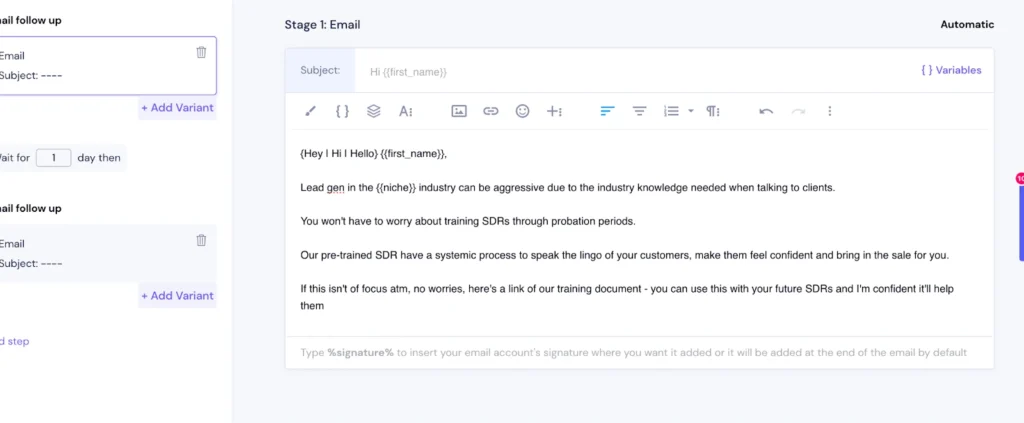1024x423 pixels.
Task: Insert a link with the chain icon
Action: coord(490,111)
